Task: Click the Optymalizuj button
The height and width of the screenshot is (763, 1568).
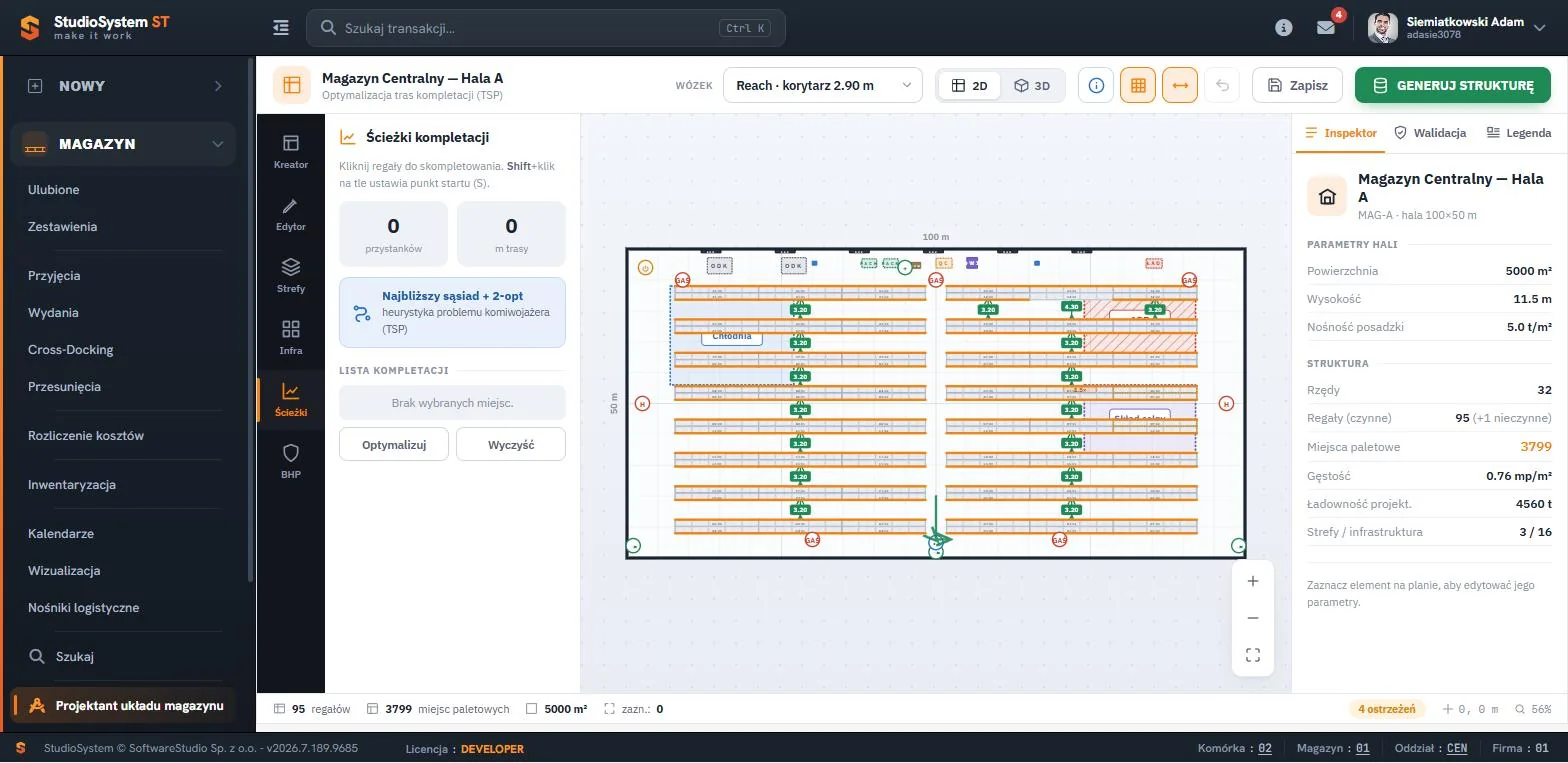Action: coord(394,444)
